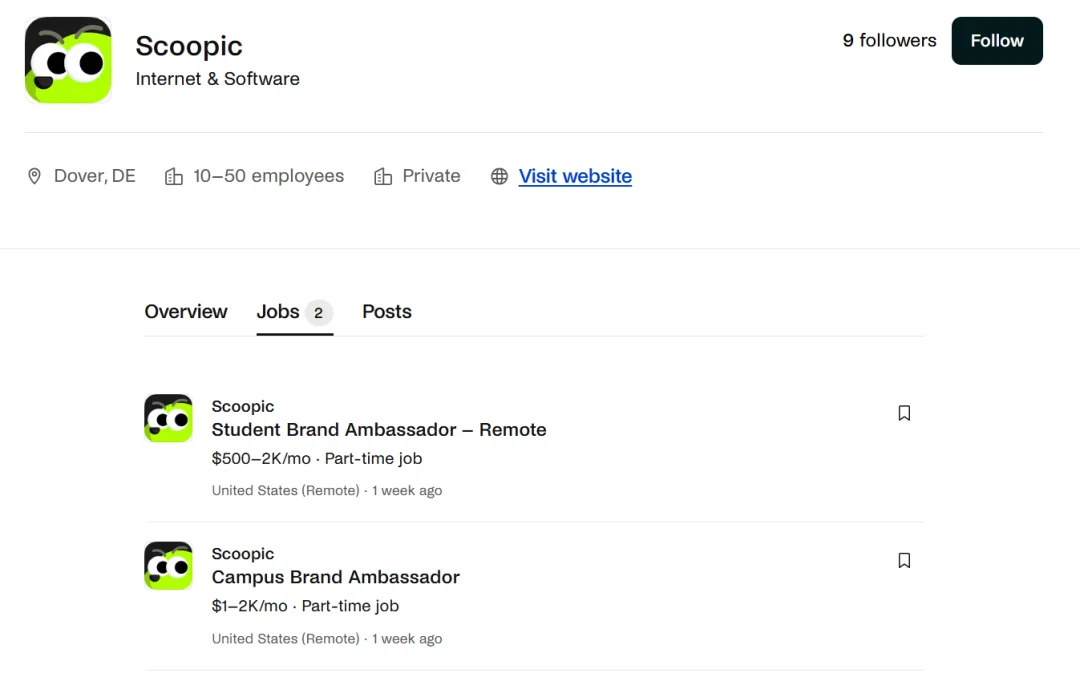Follow the Scoopic company page
The width and height of the screenshot is (1080, 673).
[x=997, y=41]
